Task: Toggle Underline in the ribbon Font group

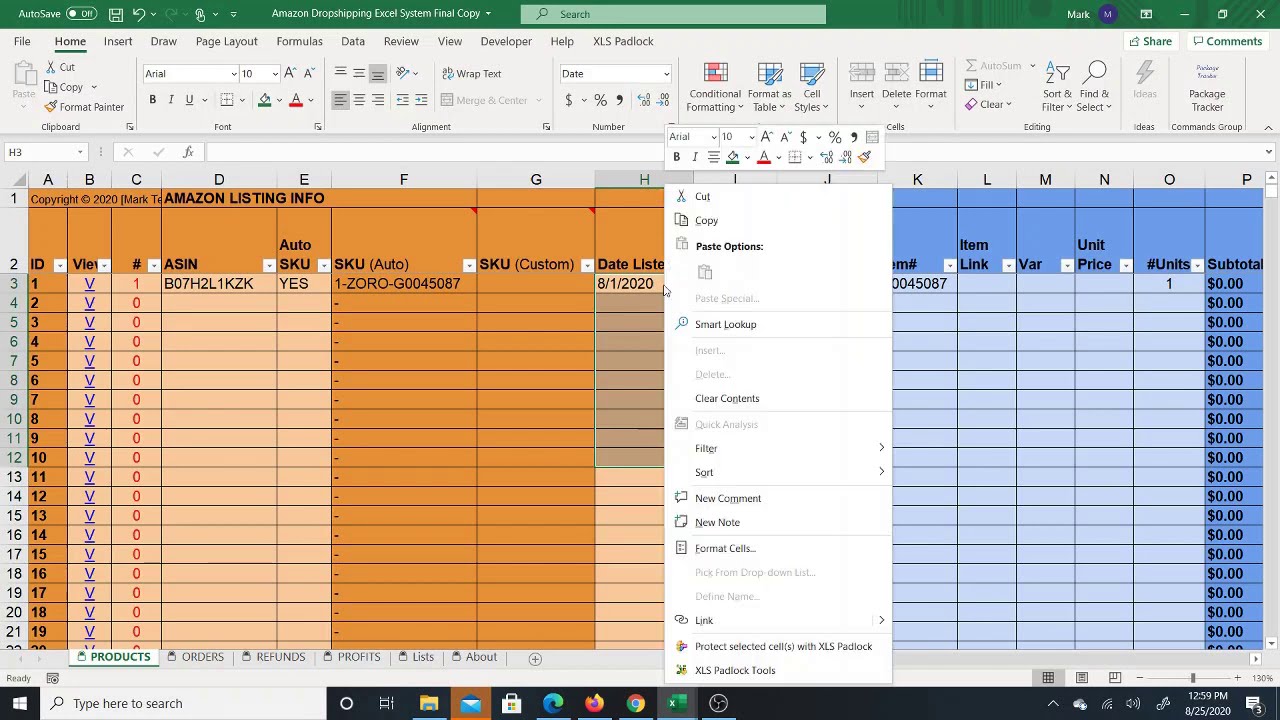Action: coord(189,100)
